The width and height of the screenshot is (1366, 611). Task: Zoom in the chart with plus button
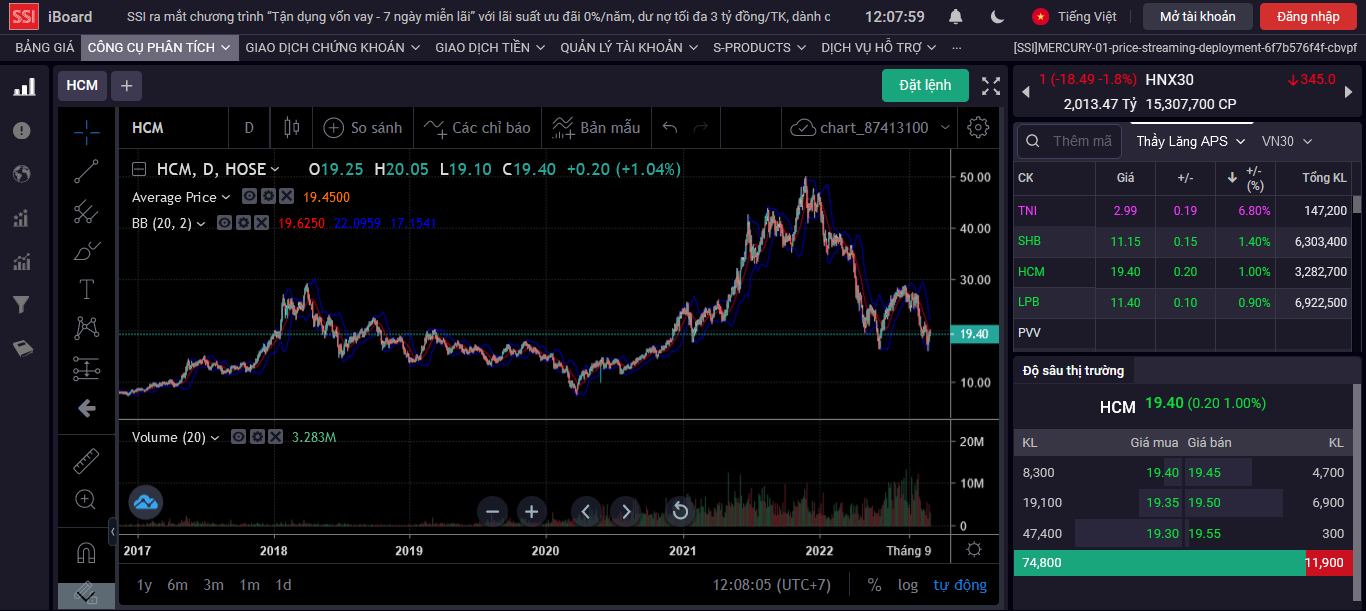(x=532, y=512)
